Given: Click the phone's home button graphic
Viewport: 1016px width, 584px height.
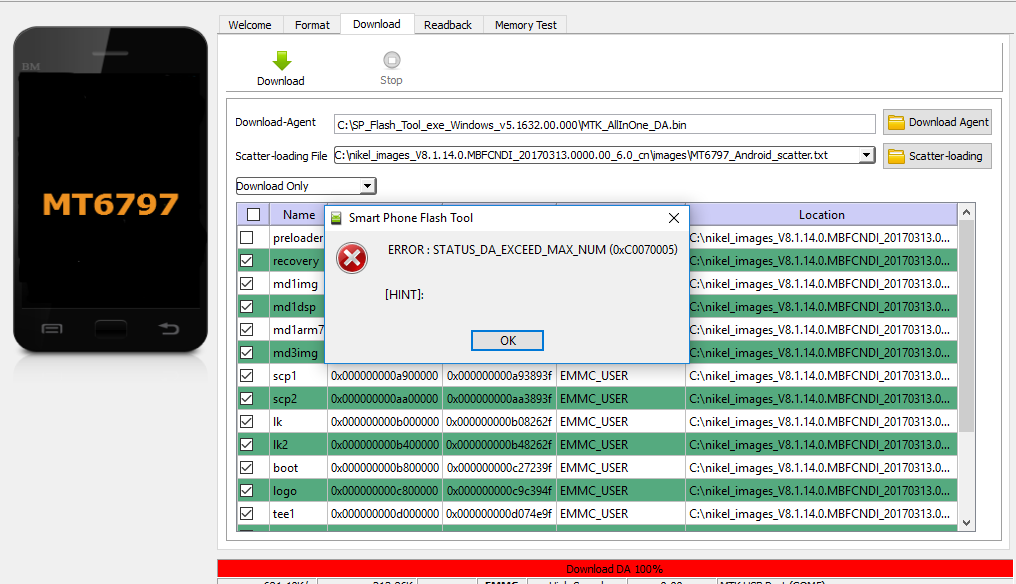Looking at the screenshot, I should pos(110,328).
